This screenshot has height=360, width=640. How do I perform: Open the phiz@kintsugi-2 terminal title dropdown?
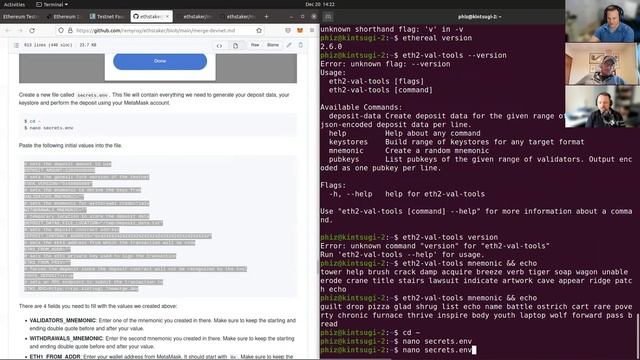tap(480, 17)
